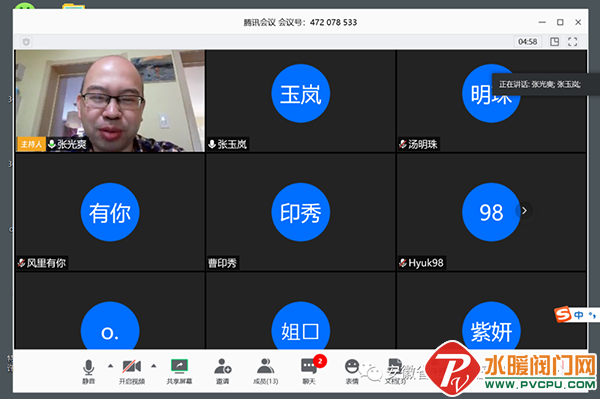Click the security shield icon
This screenshot has width=600, height=399.
[x=26, y=42]
